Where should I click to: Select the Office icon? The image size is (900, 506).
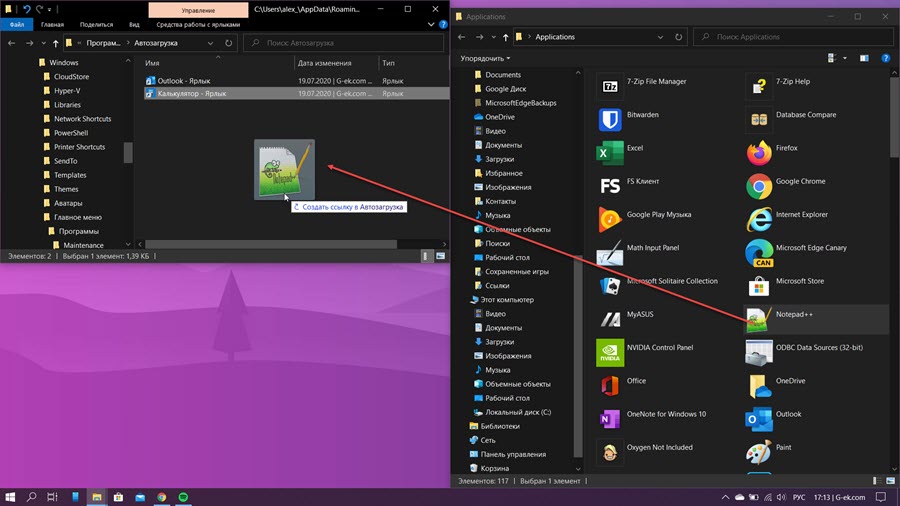coord(610,386)
